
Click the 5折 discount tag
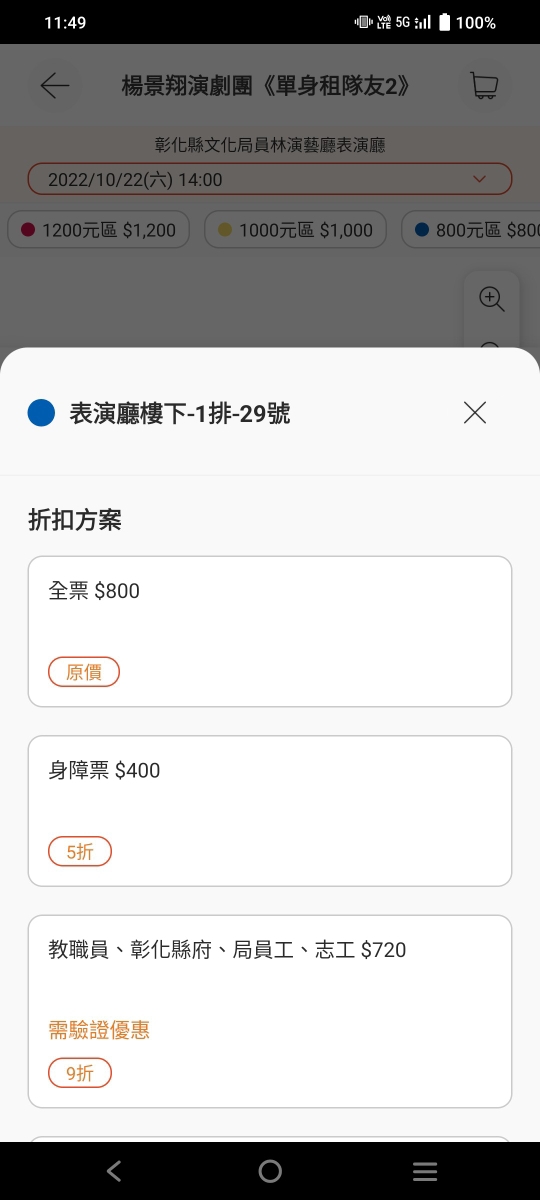(80, 852)
